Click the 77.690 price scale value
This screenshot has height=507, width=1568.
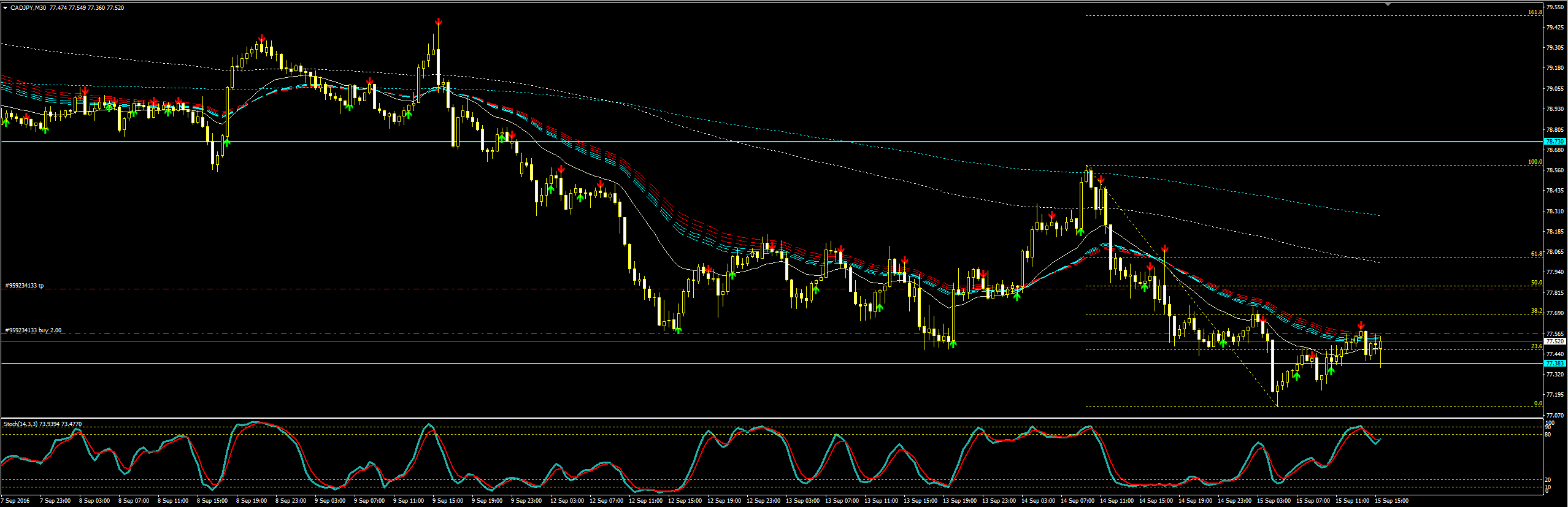click(1555, 313)
